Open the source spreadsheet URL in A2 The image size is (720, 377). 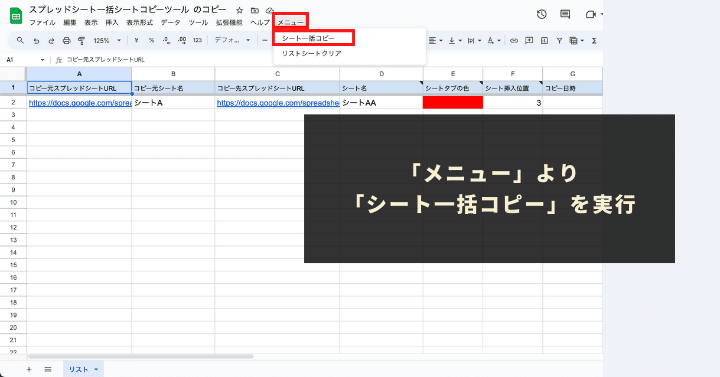pyautogui.click(x=80, y=103)
